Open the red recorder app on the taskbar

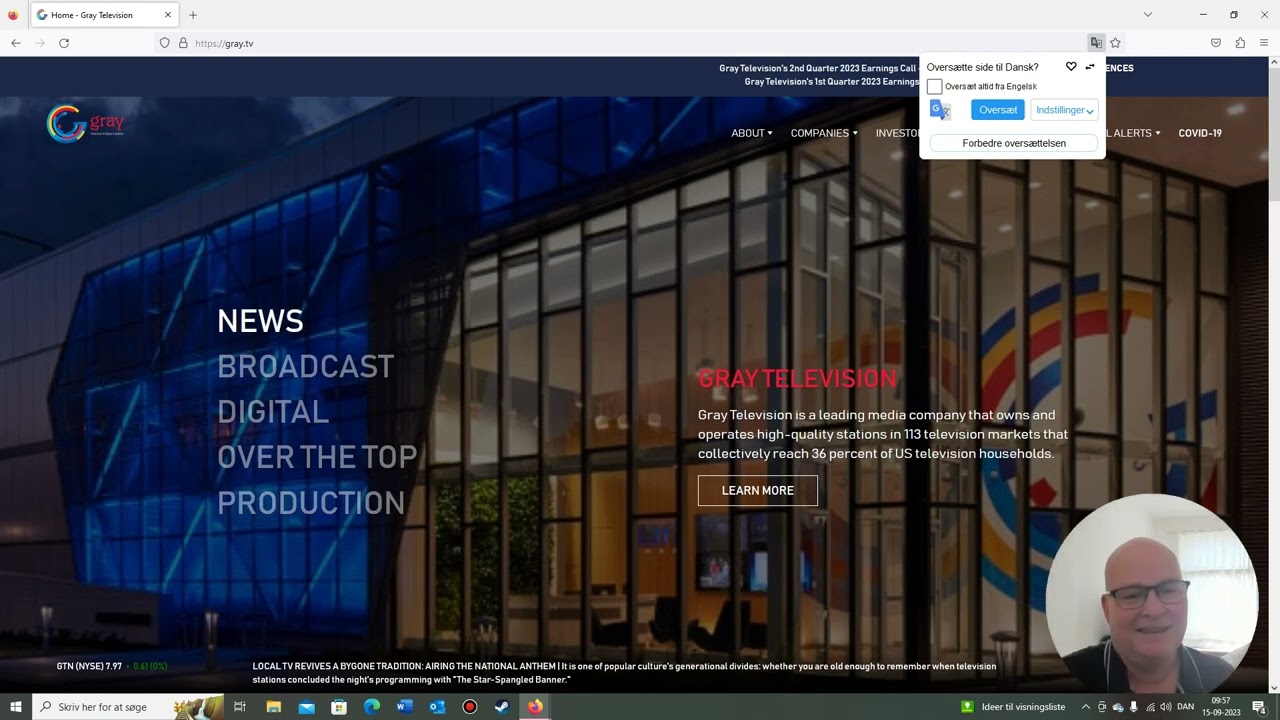469,707
